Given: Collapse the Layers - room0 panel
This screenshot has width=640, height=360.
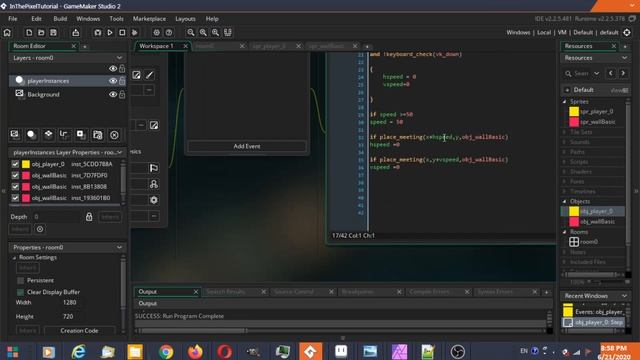Looking at the screenshot, I should (x=119, y=58).
